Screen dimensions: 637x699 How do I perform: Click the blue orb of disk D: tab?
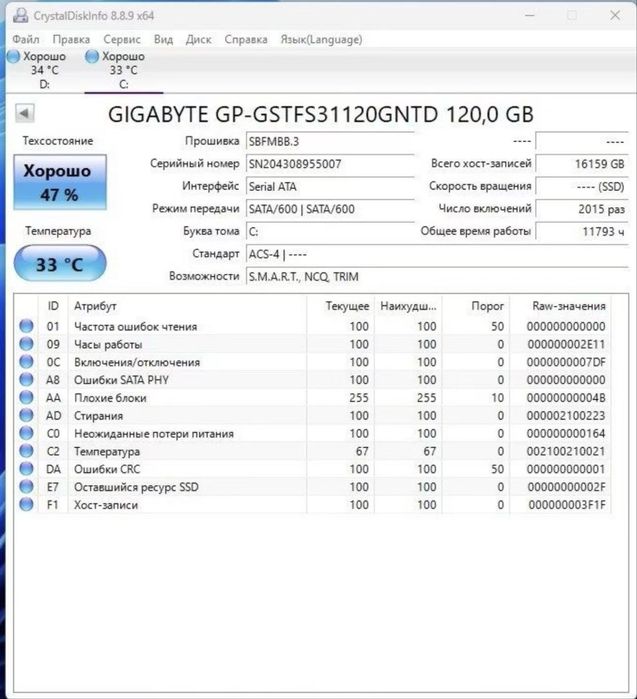pyautogui.click(x=13, y=57)
